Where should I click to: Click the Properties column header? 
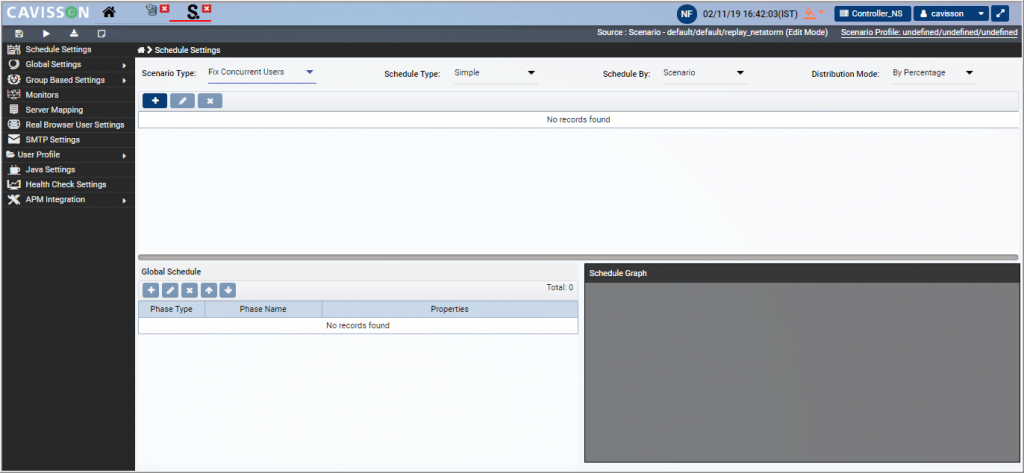click(450, 309)
